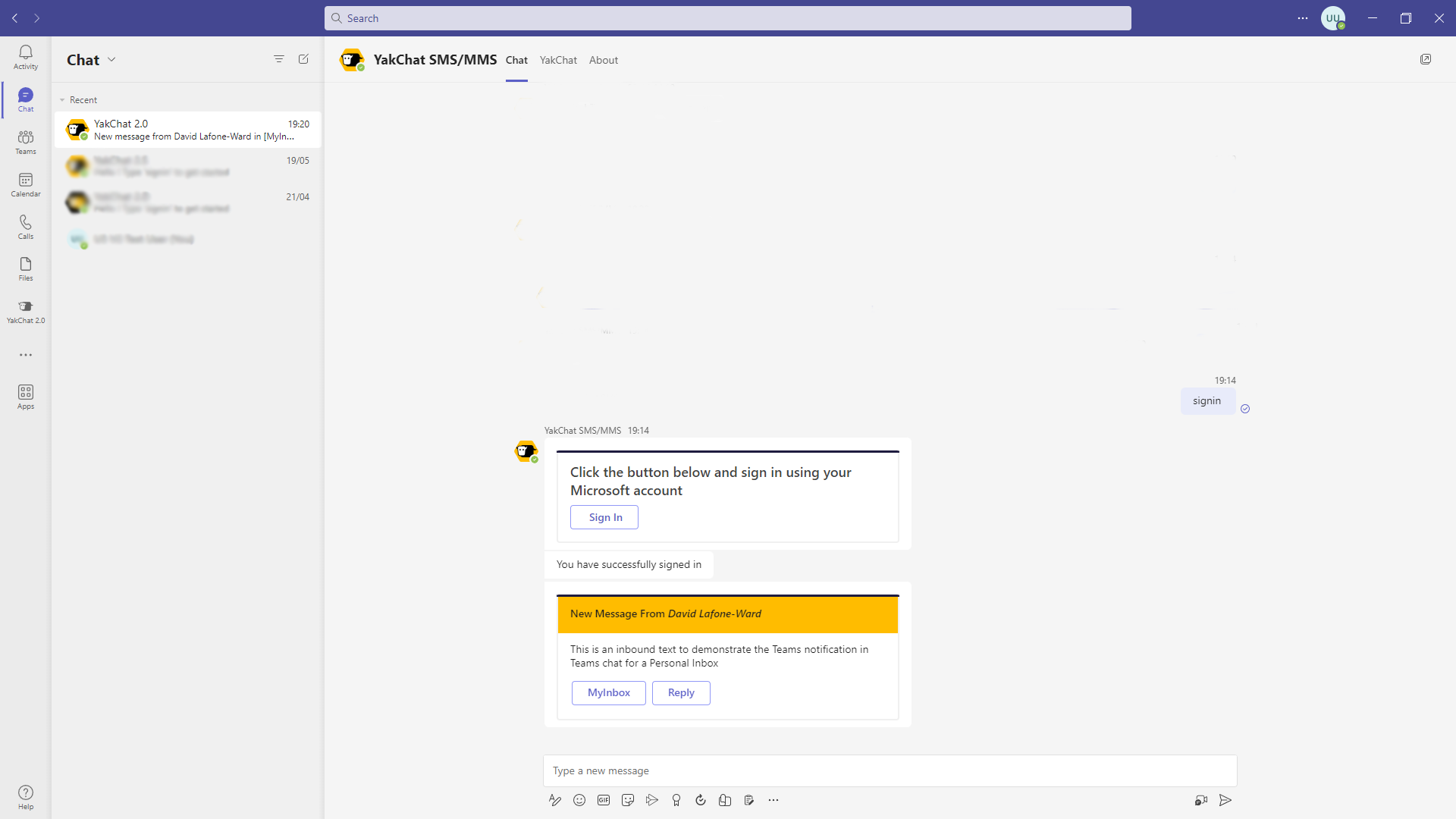Open more messaging extensions ellipsis
Image resolution: width=1456 pixels, height=819 pixels.
[x=773, y=800]
